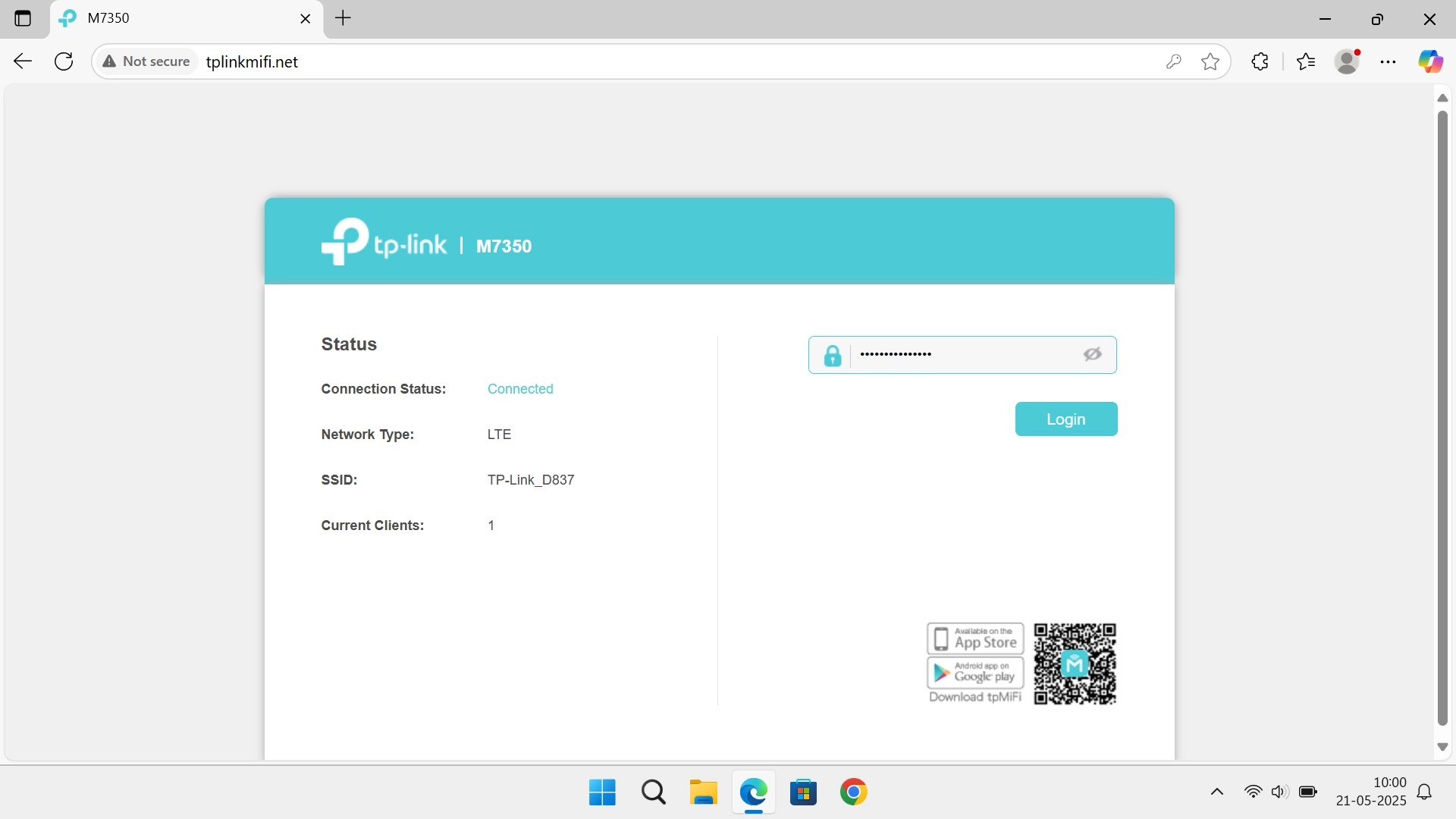Click the browser extensions icon
The height and width of the screenshot is (819, 1456).
pos(1260,61)
